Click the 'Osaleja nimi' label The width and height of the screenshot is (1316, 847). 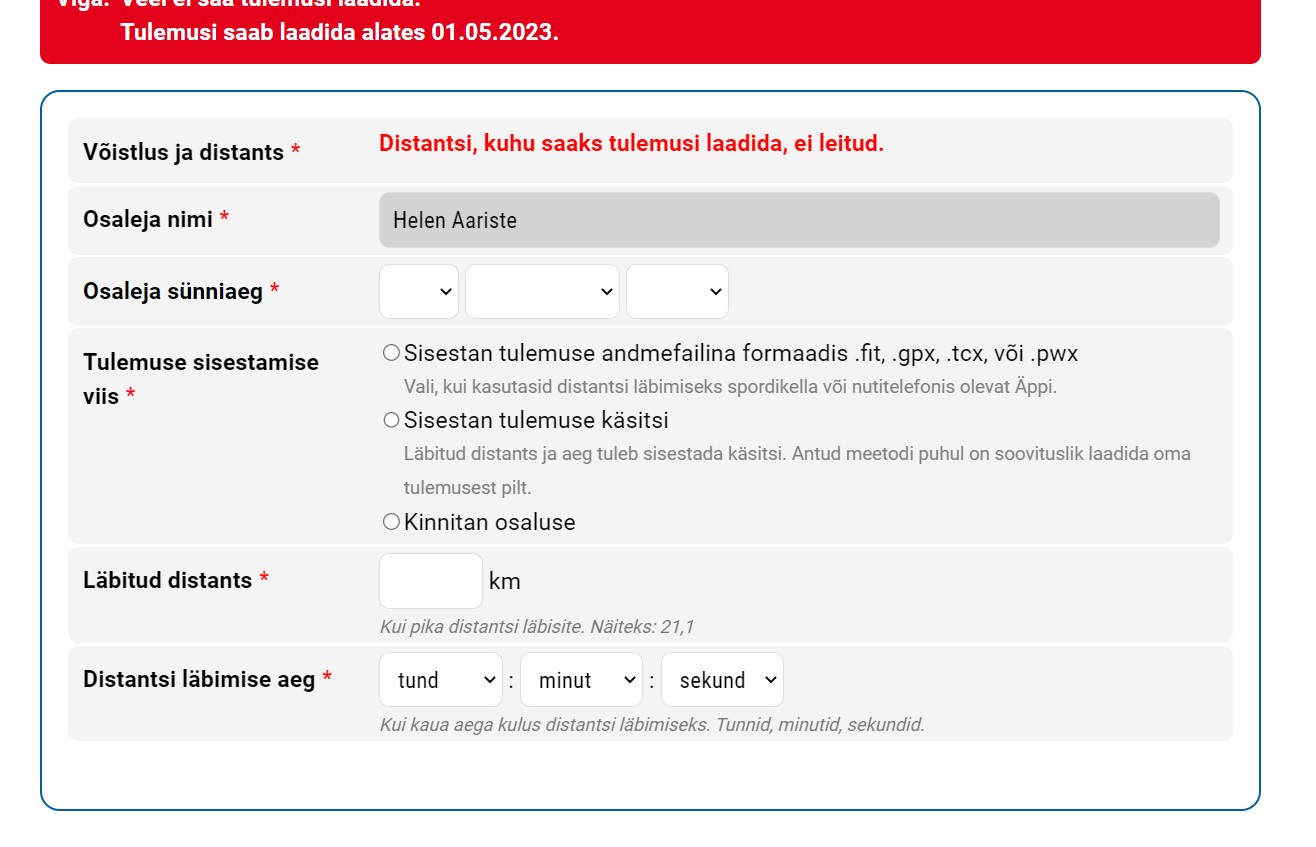pyautogui.click(x=148, y=220)
